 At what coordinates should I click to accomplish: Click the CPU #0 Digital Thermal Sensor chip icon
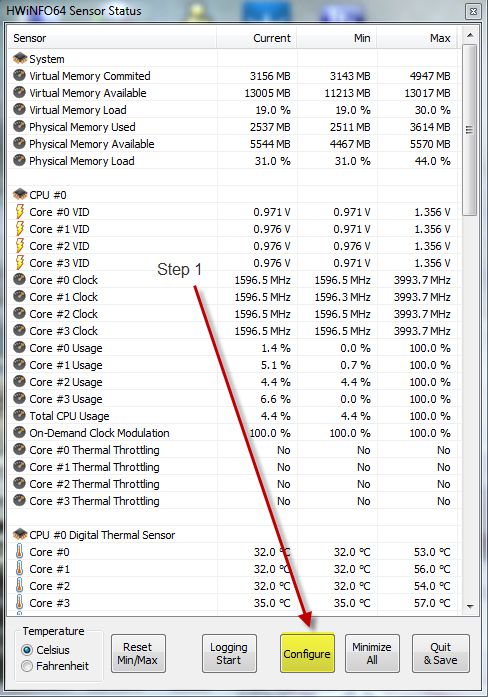click(20, 534)
